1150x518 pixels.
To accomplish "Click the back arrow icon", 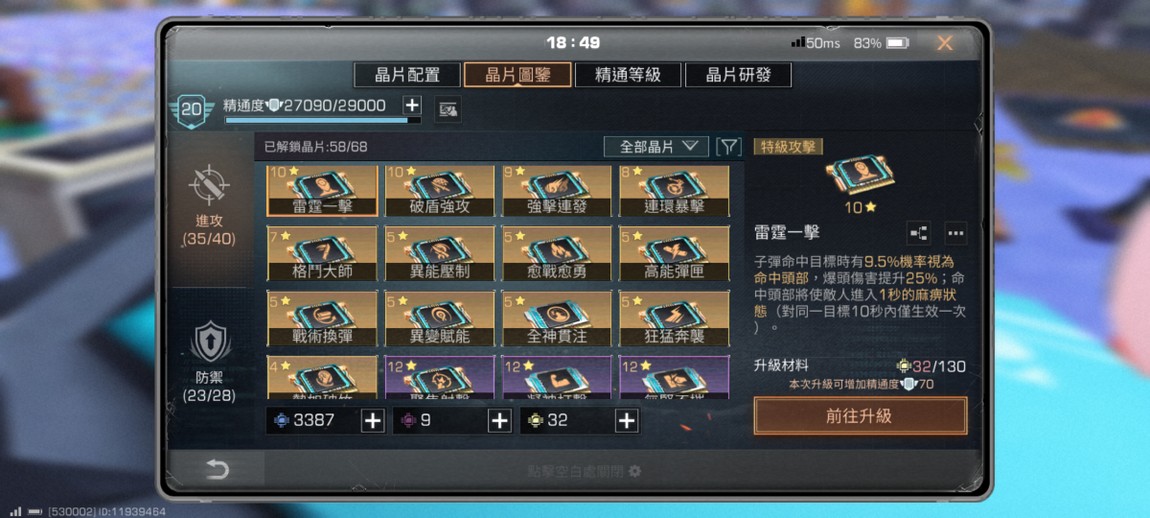I will (x=217, y=470).
